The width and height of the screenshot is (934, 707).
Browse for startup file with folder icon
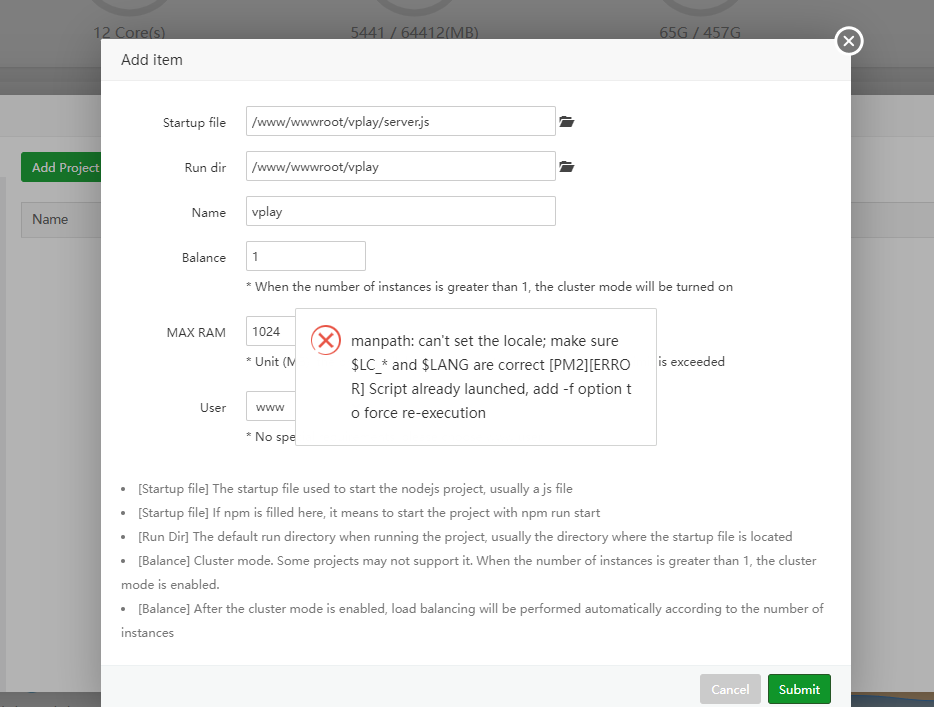(567, 122)
